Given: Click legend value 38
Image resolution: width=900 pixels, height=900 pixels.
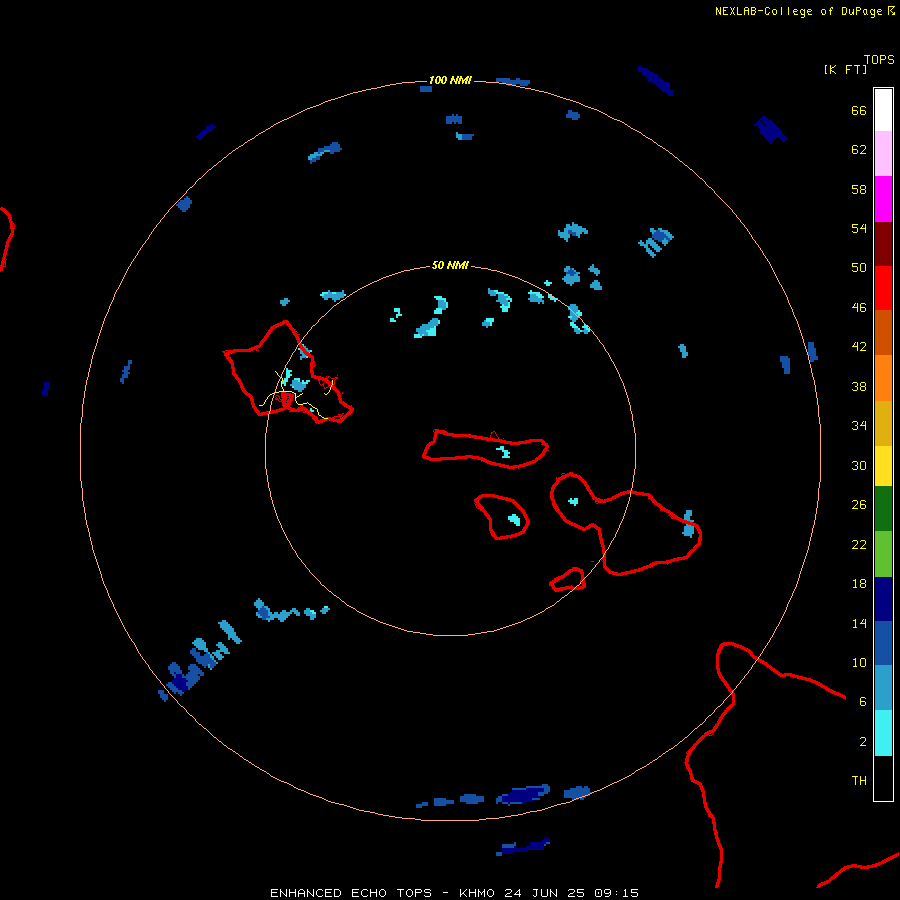Looking at the screenshot, I should coord(859,386).
